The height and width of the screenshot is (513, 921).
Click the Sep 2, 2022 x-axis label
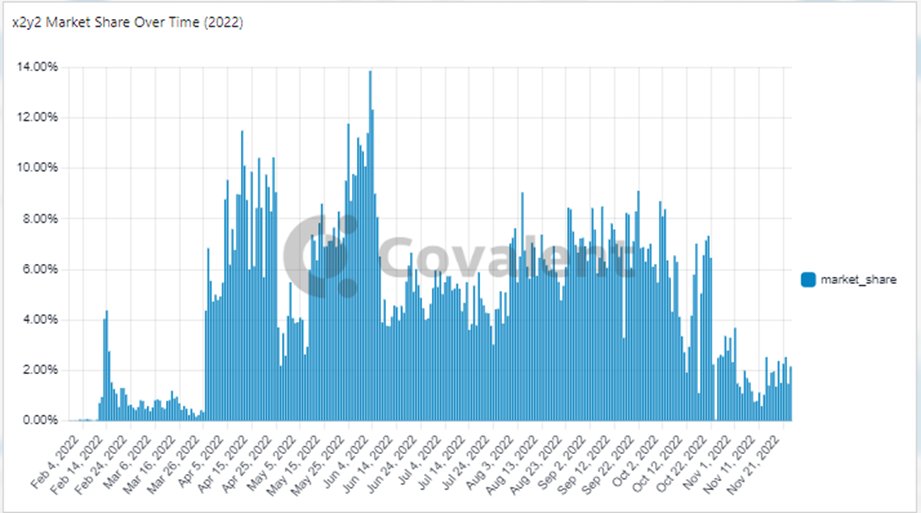(563, 462)
